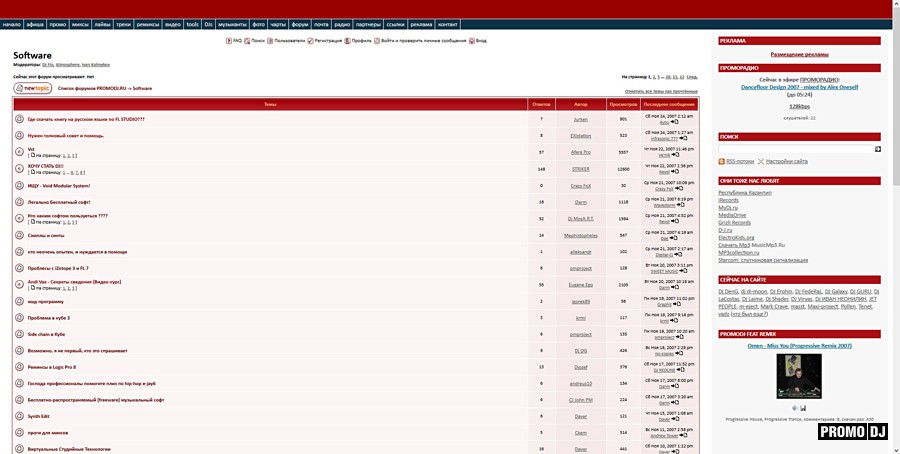
Task: Click След. next page link
Action: pos(692,77)
